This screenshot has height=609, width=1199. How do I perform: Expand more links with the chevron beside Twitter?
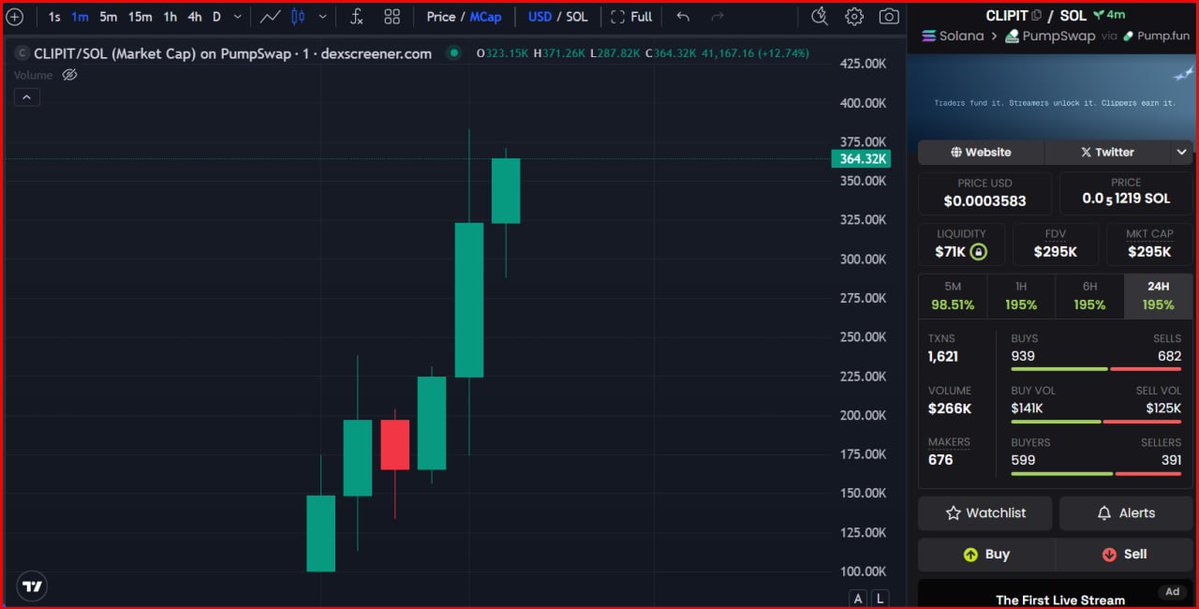click(x=1181, y=152)
